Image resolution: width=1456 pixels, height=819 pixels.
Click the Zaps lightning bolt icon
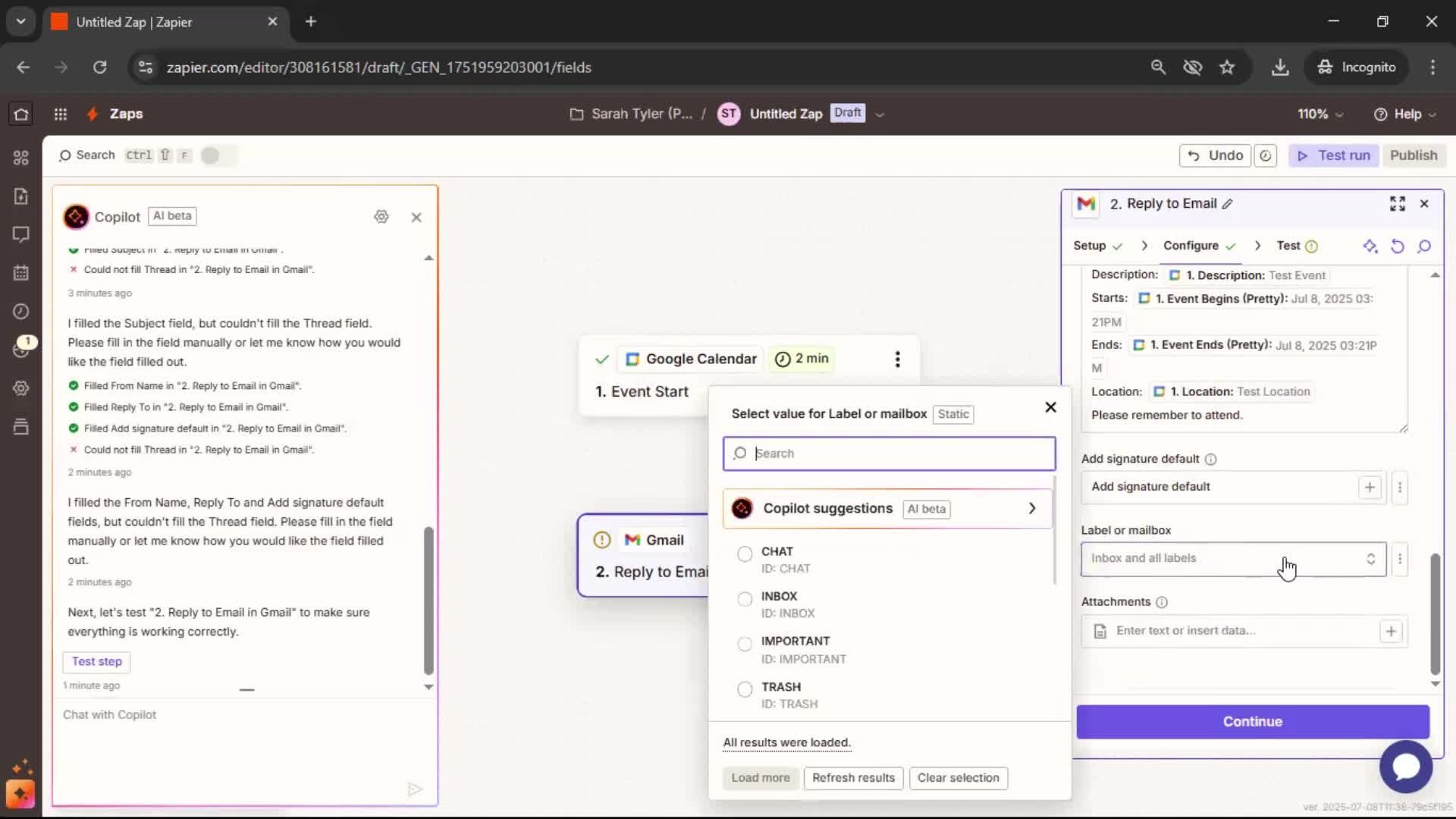[x=93, y=114]
